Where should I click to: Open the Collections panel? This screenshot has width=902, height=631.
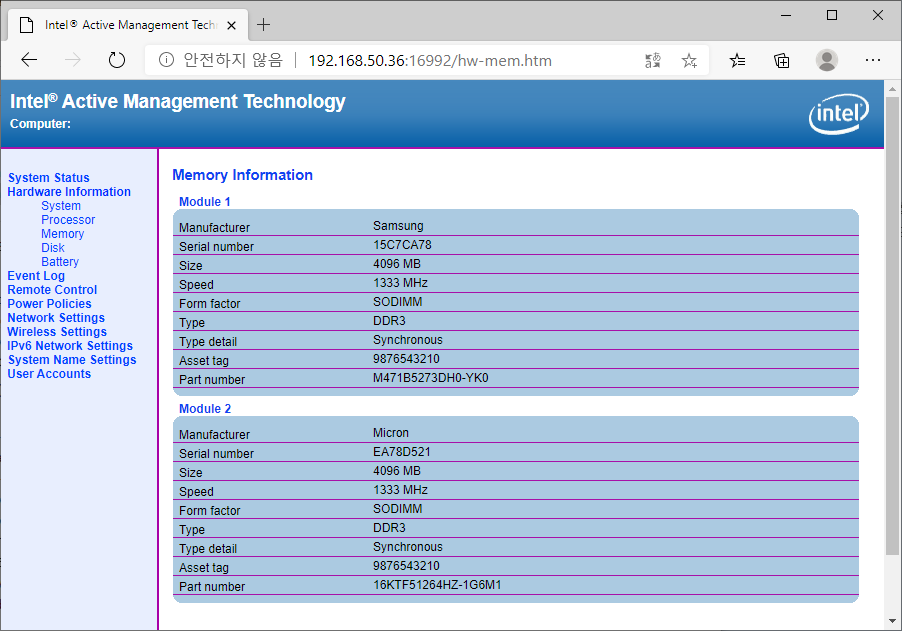782,60
